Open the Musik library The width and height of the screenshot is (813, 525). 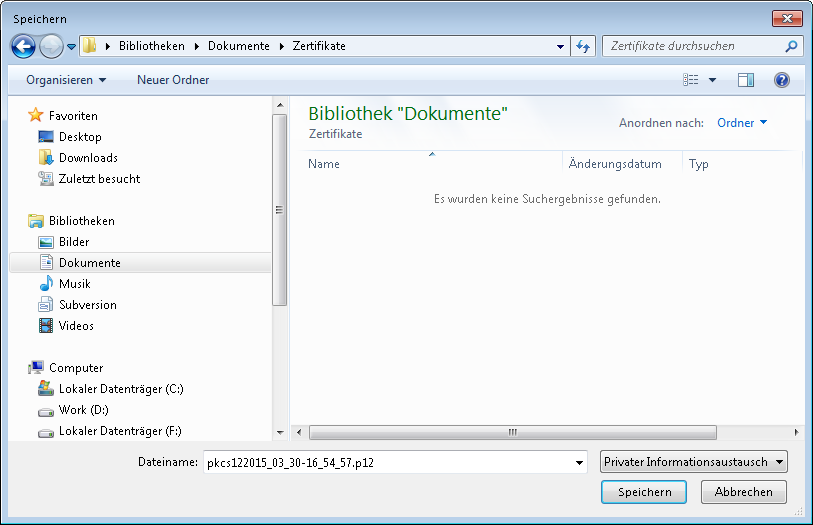coord(75,284)
